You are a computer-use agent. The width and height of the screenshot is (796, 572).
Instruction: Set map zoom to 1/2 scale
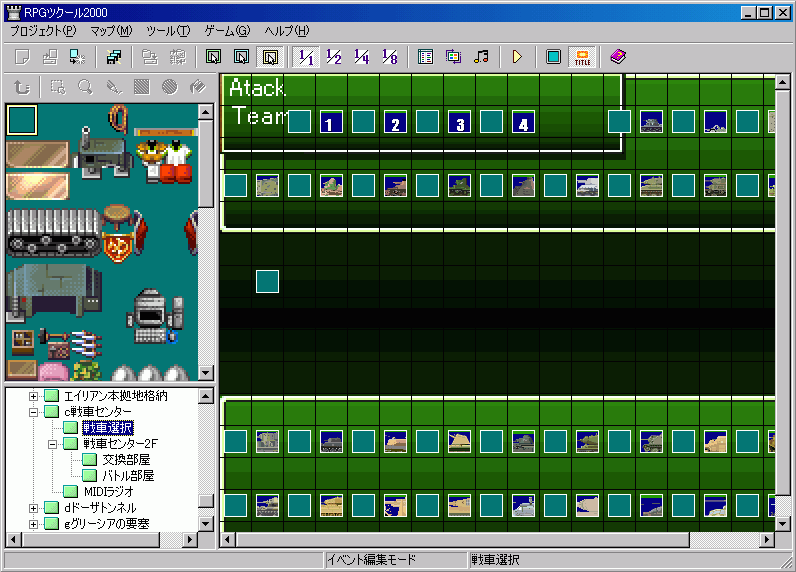(334, 56)
